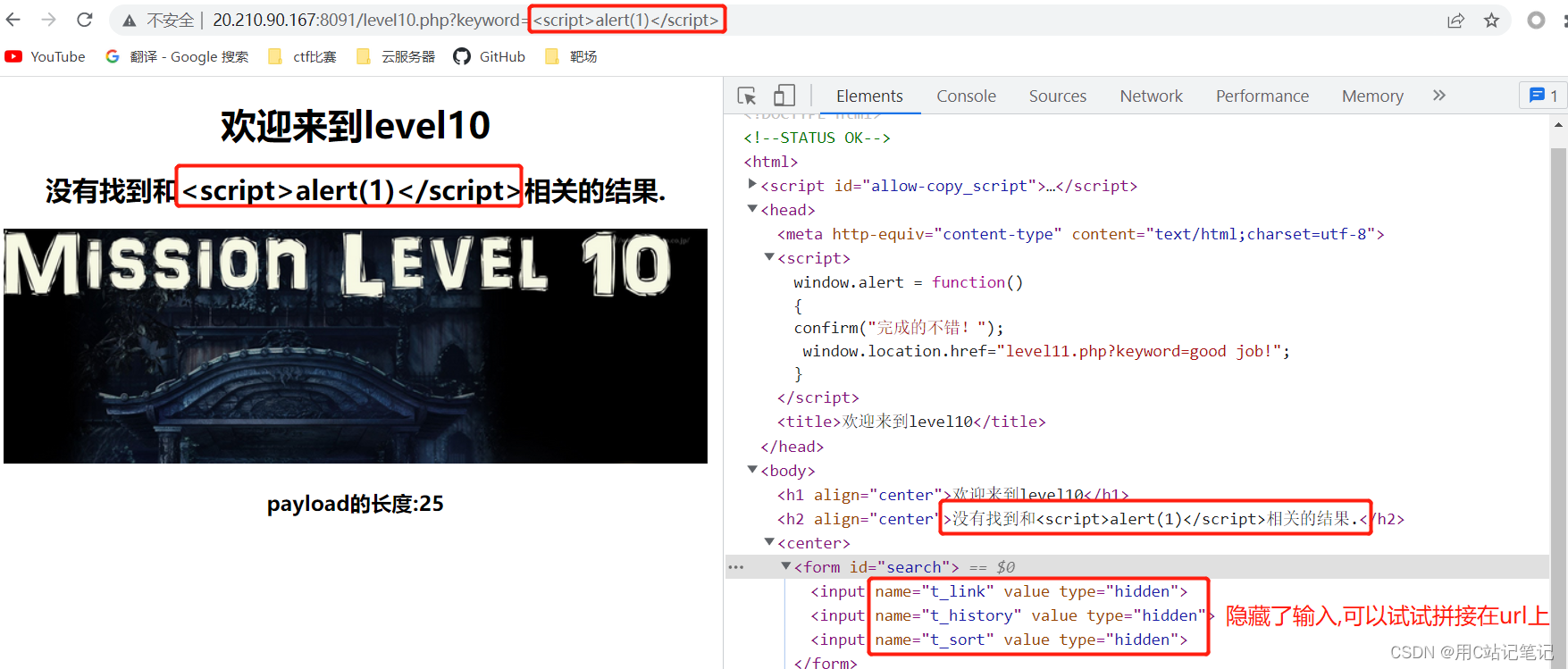The image size is (1568, 669).
Task: Click the 欢迎来到level10 page heading
Action: coord(356,125)
